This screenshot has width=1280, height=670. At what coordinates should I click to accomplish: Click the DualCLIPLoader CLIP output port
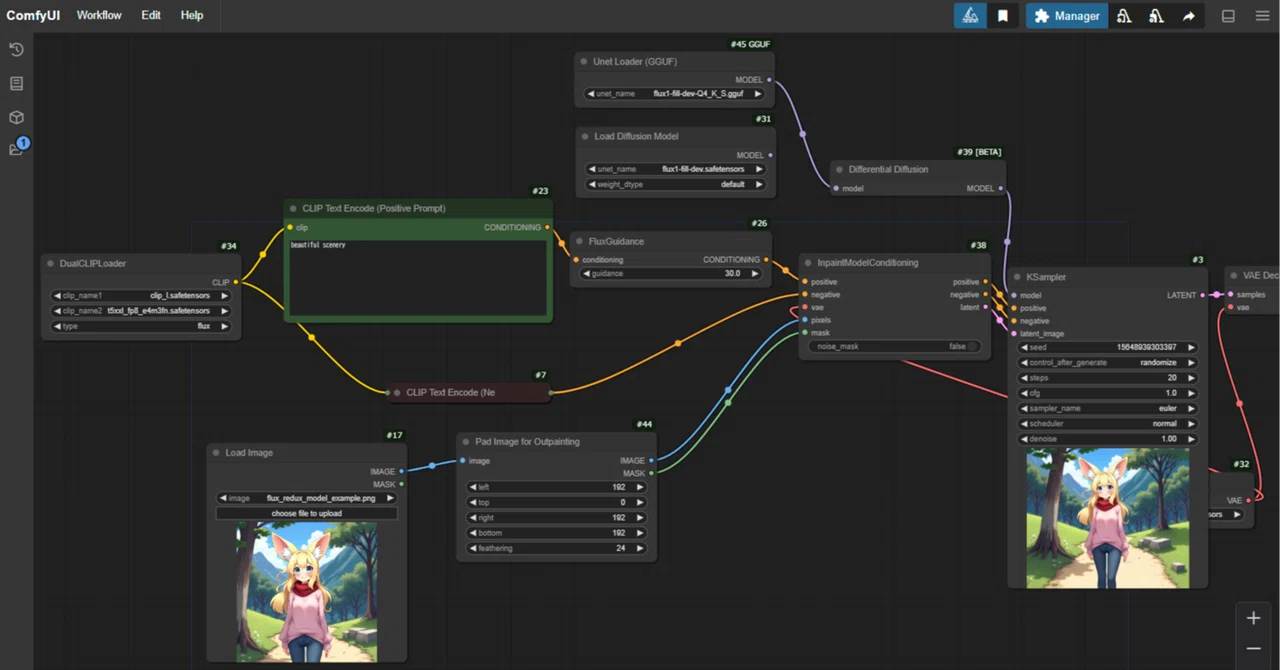pos(236,282)
